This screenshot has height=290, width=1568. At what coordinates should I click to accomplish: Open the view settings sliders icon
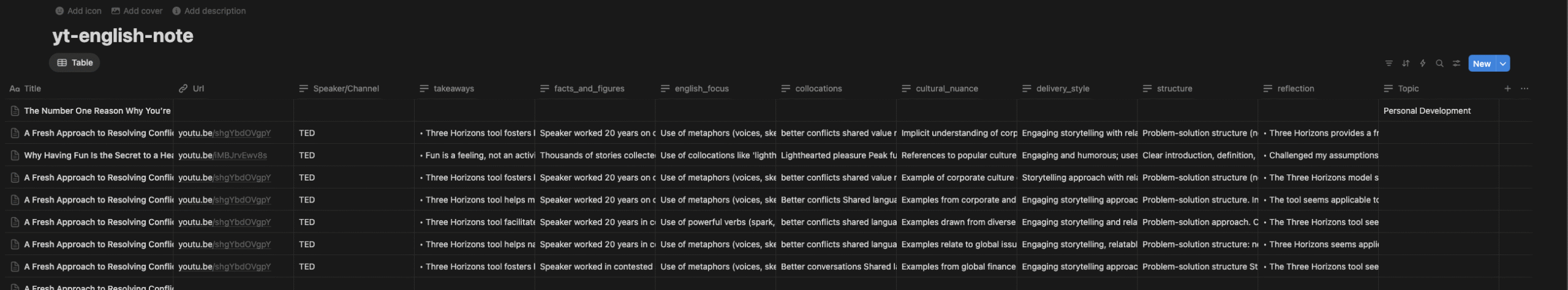[x=1457, y=64]
